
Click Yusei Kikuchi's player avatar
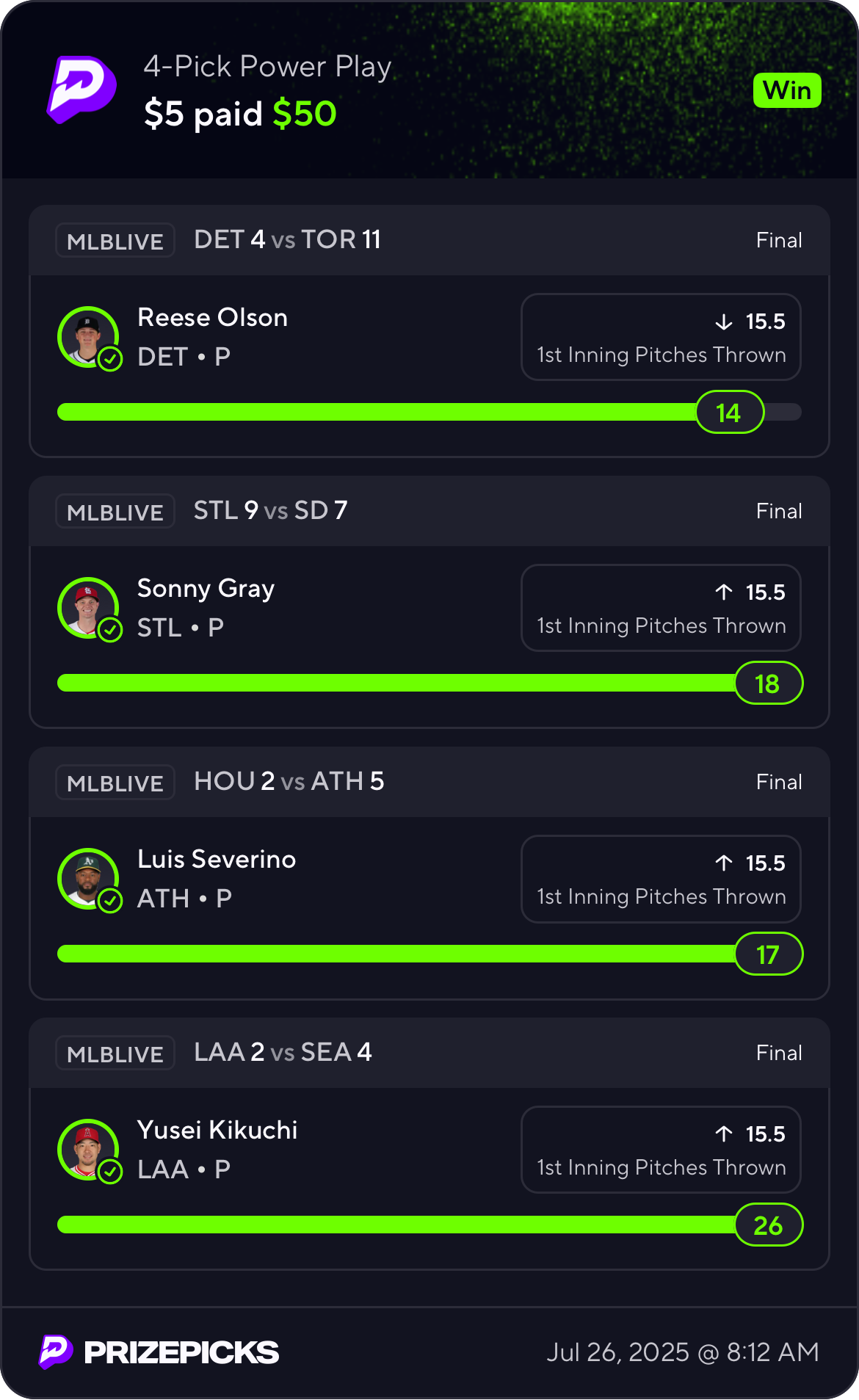(x=87, y=1149)
